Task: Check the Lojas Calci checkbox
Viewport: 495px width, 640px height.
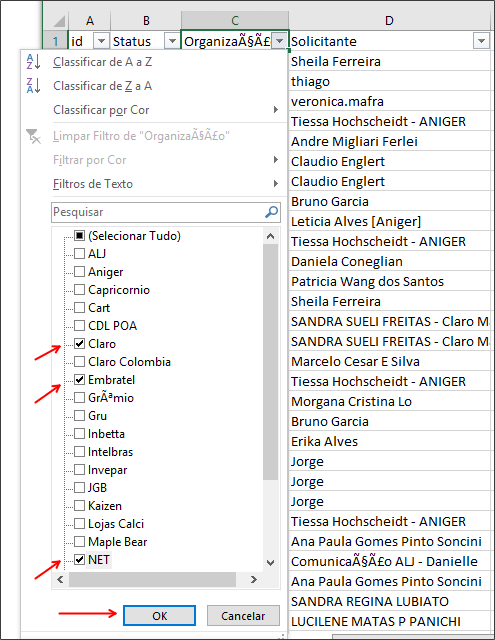Action: [79, 524]
